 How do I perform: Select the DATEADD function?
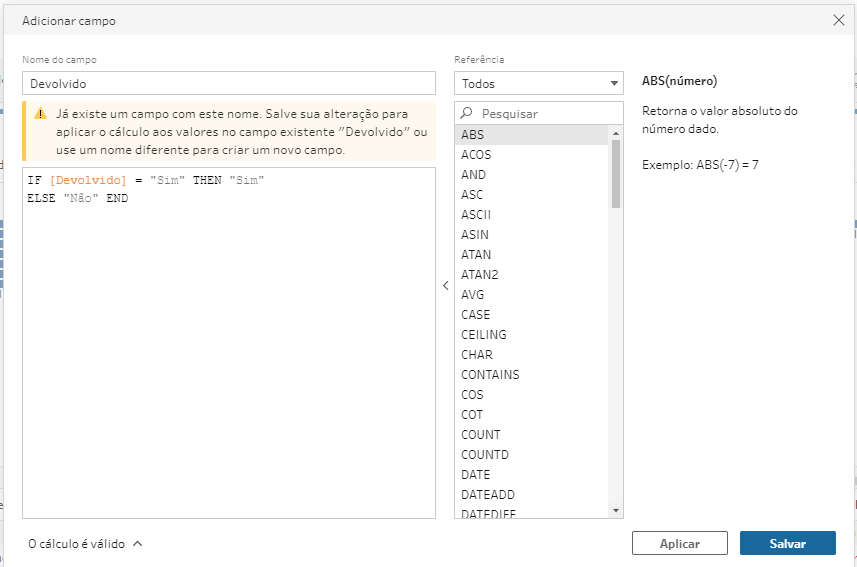531,495
